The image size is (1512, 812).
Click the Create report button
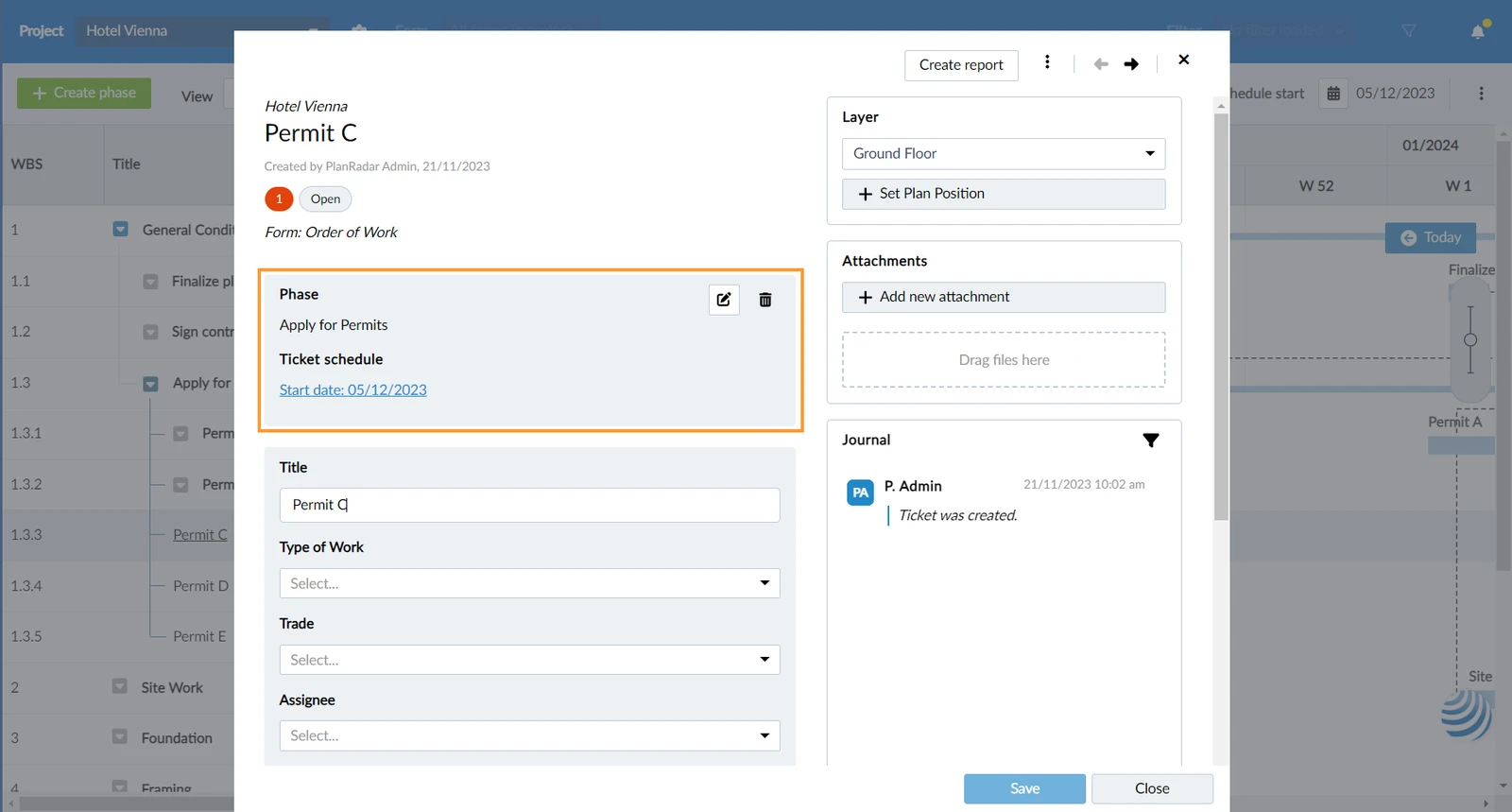point(961,65)
